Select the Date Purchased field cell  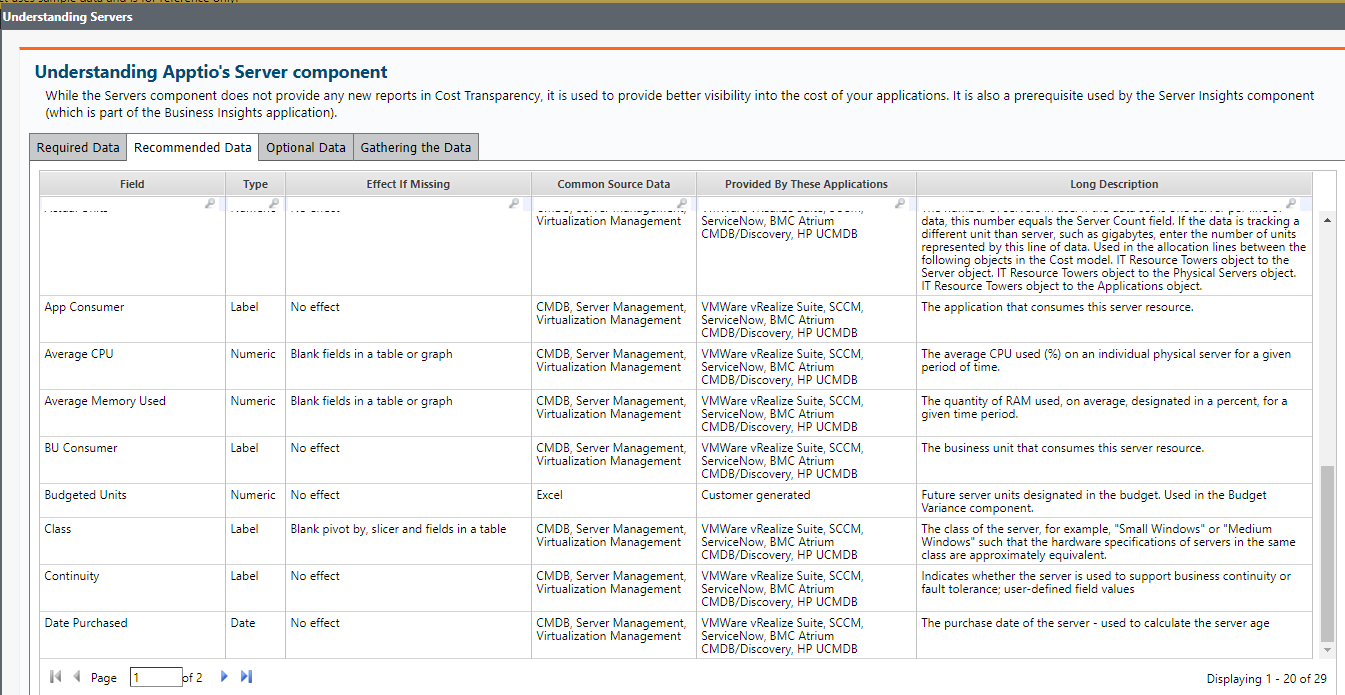coord(133,635)
